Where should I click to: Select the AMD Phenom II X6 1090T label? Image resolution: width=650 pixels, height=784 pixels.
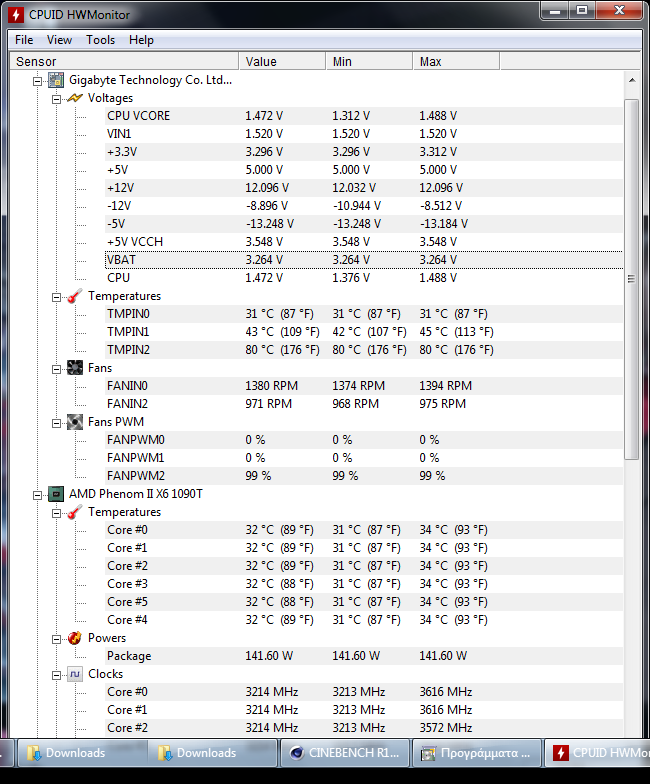136,494
